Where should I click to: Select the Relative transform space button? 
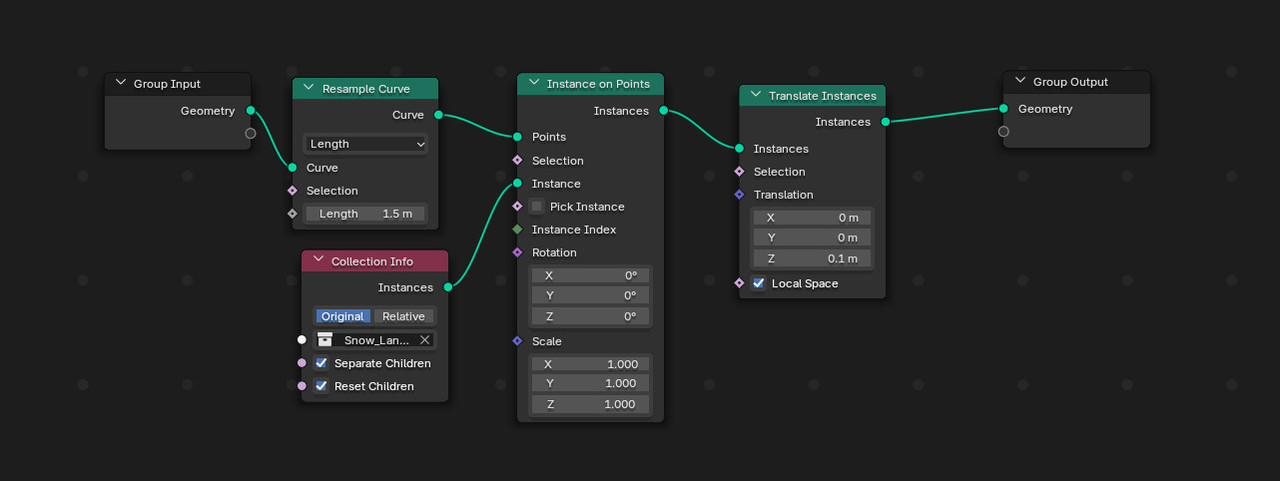coord(403,316)
